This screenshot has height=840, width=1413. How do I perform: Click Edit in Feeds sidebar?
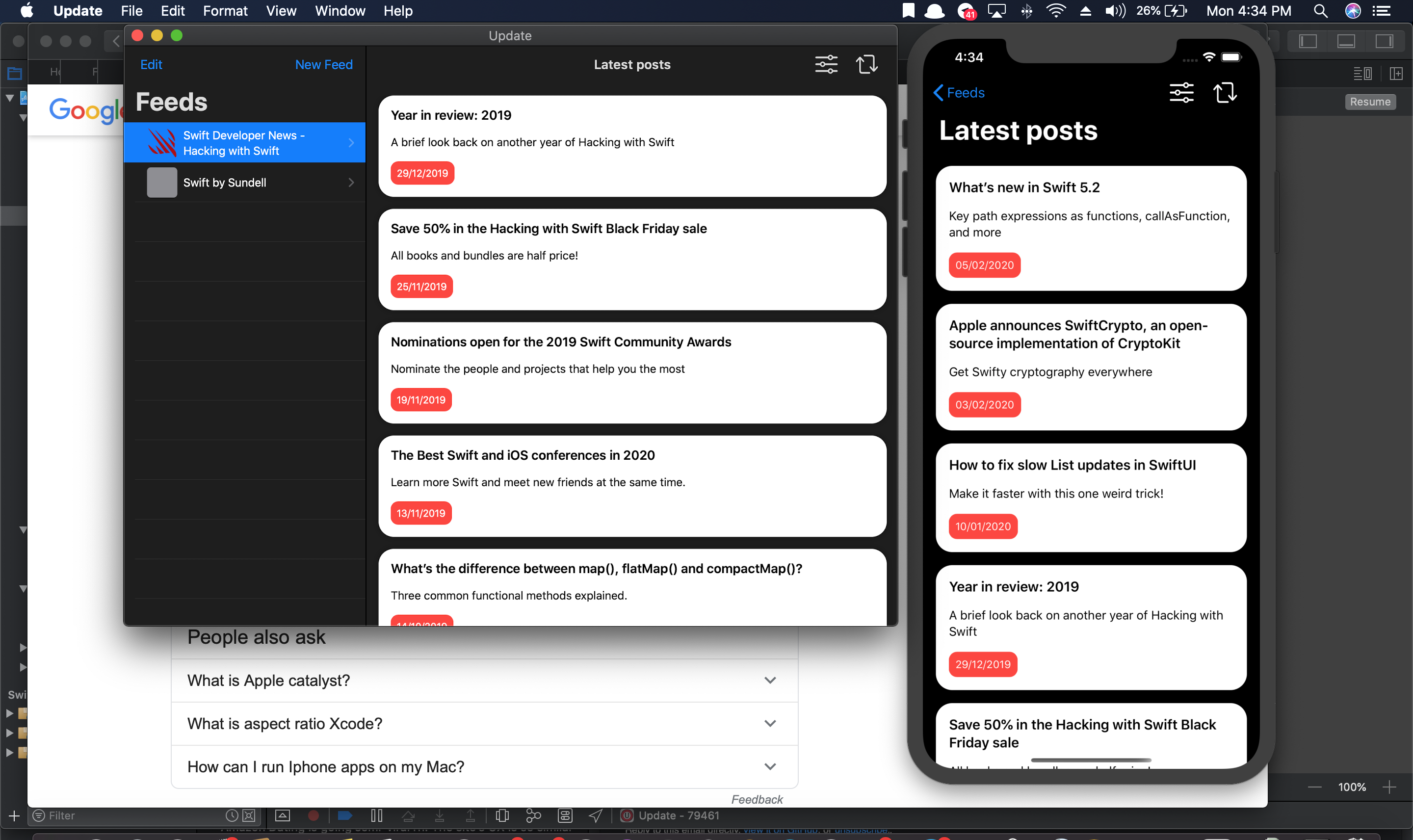point(151,65)
